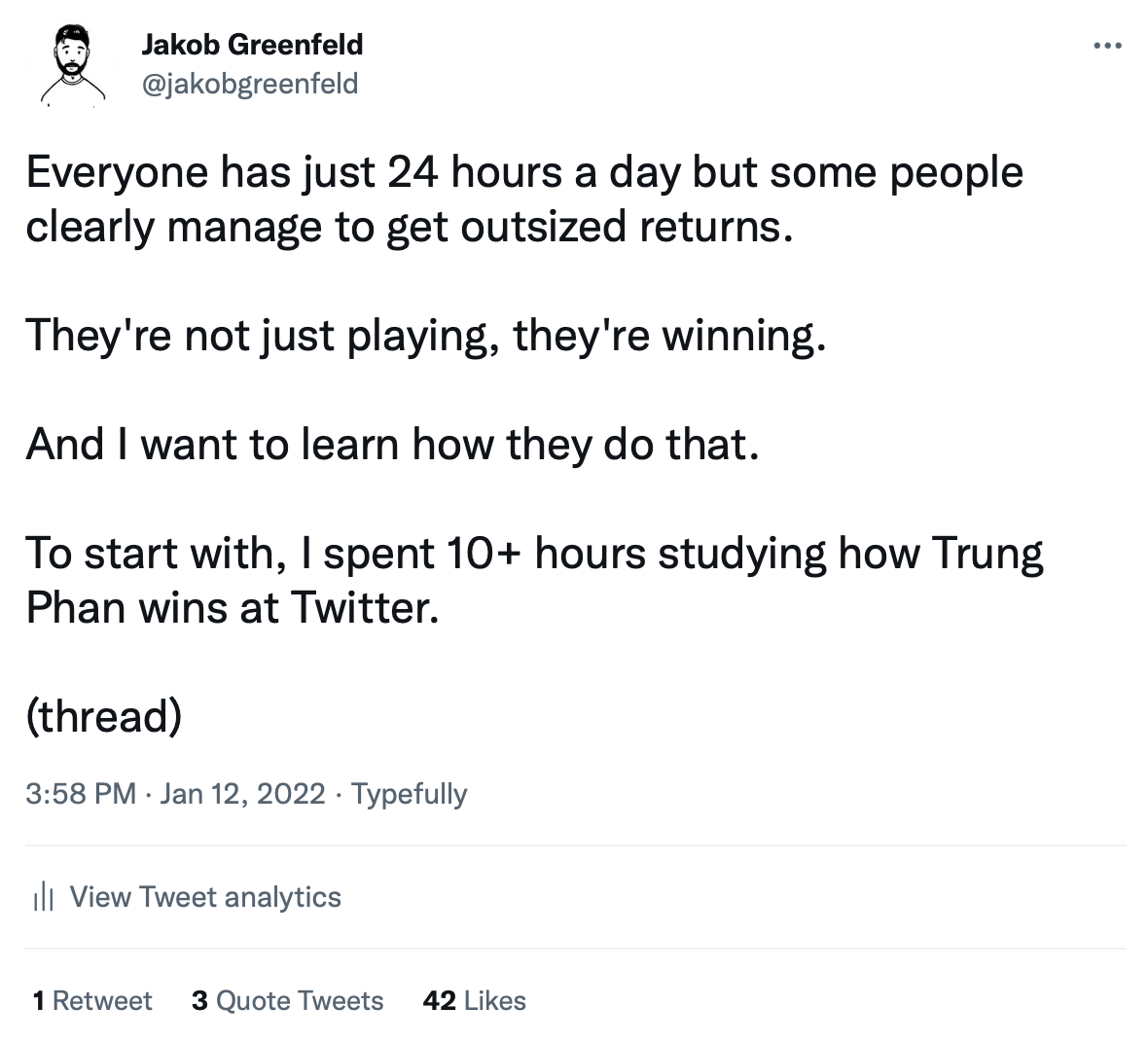
Task: Show the Likes list
Action: tap(495, 1000)
